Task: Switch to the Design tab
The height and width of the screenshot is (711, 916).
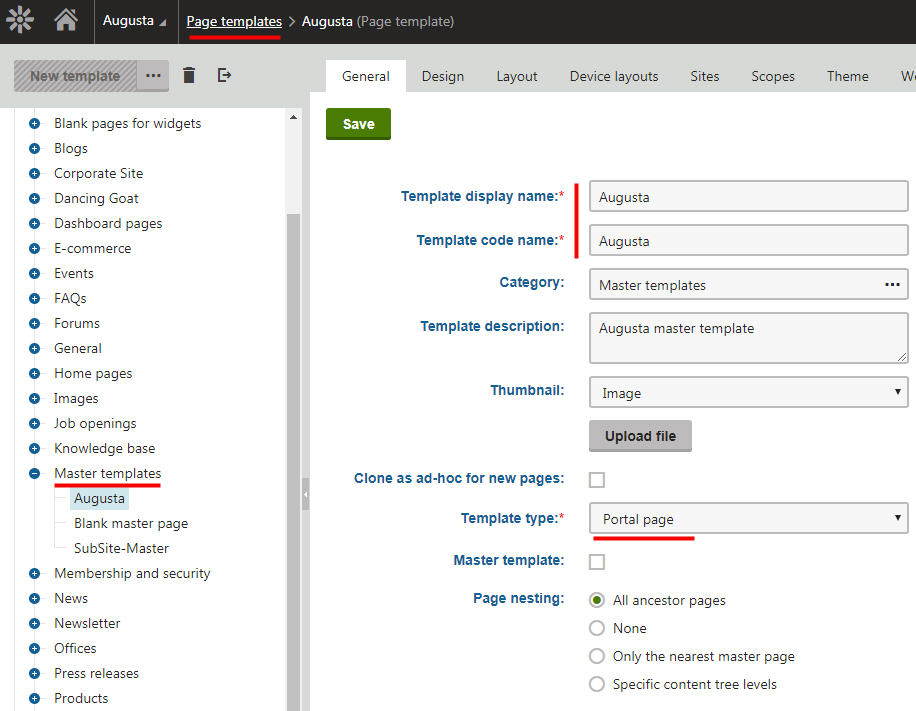Action: (x=443, y=75)
